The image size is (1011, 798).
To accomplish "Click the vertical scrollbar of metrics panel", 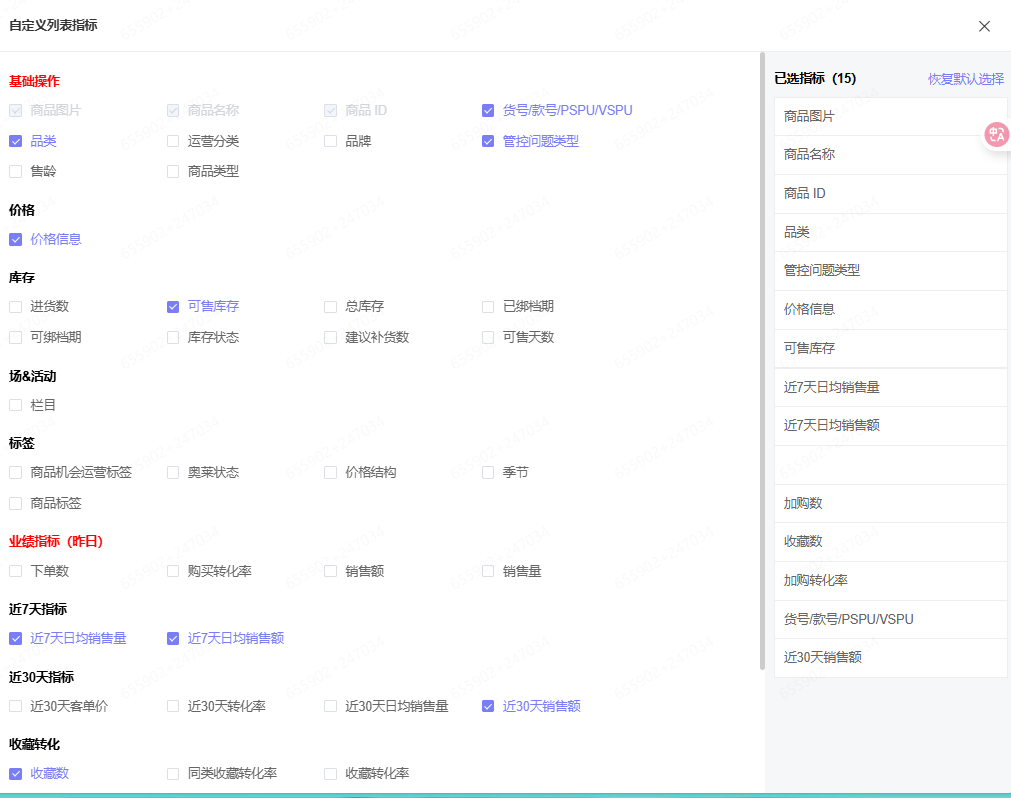I will click(x=762, y=360).
